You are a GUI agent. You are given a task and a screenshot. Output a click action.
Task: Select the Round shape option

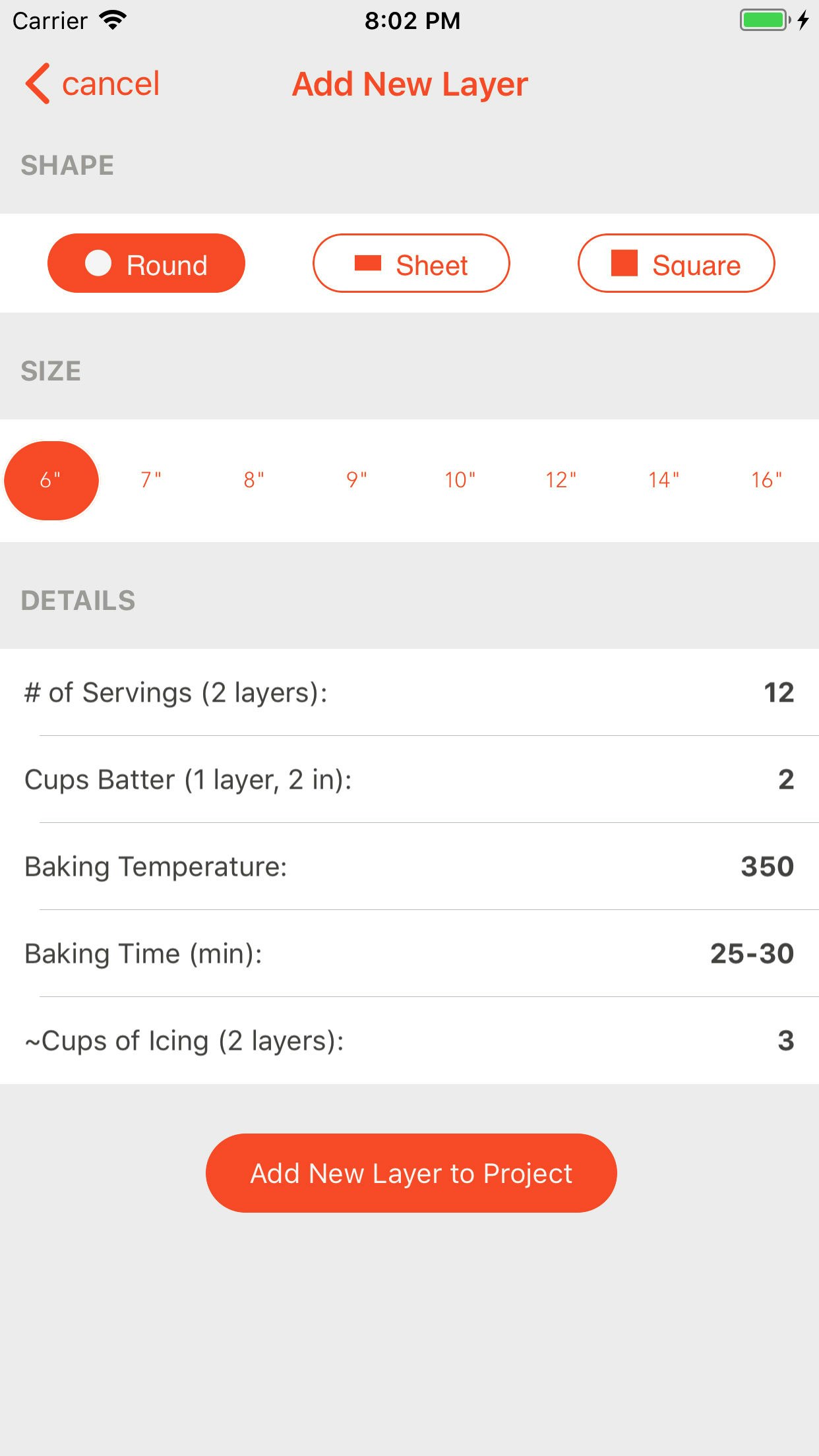(x=146, y=263)
